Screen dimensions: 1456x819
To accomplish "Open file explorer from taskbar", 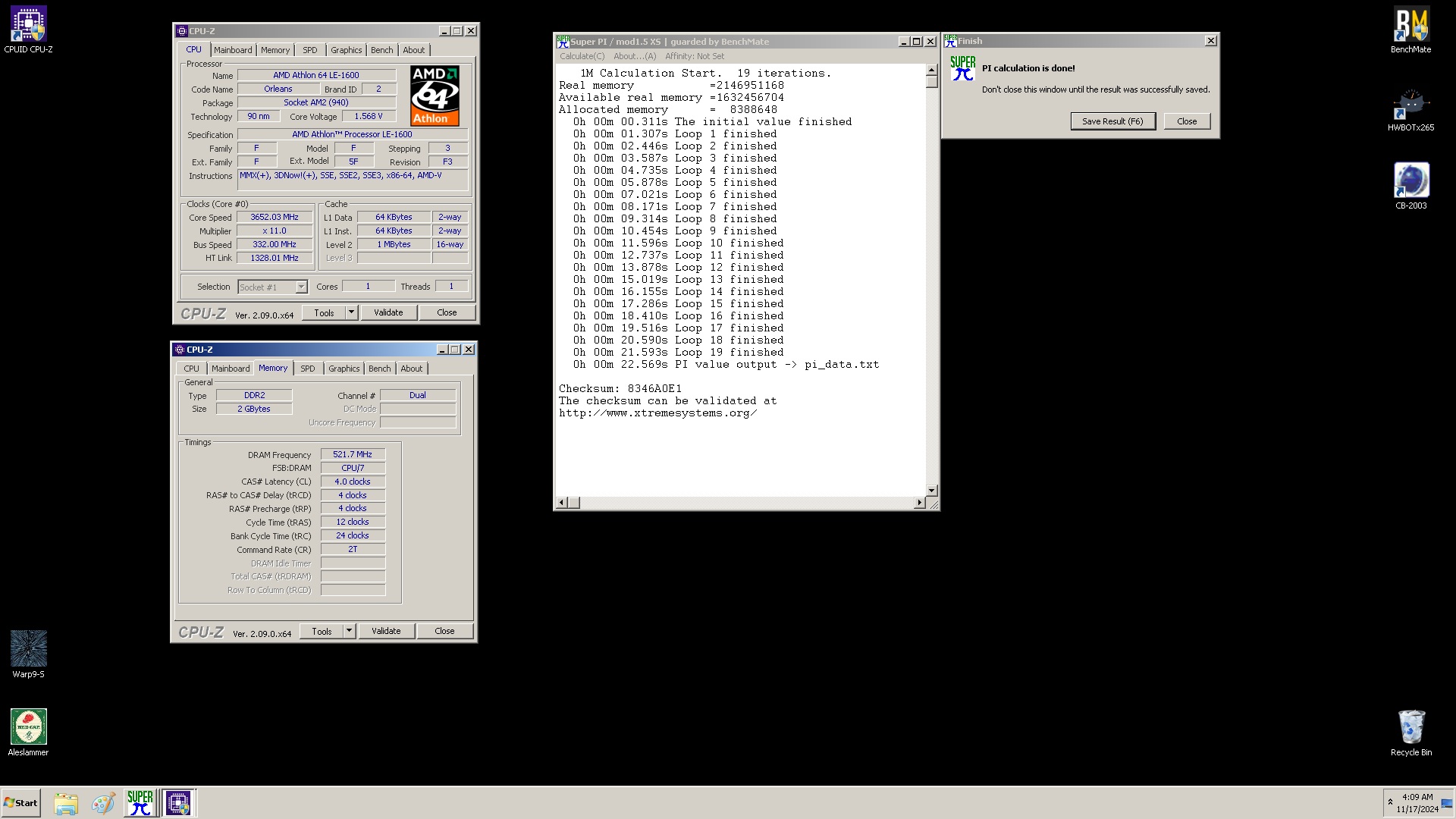I will (x=66, y=803).
